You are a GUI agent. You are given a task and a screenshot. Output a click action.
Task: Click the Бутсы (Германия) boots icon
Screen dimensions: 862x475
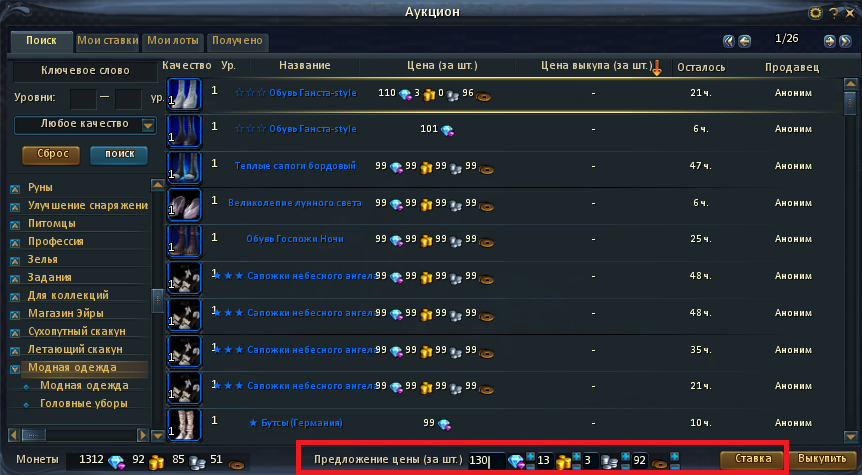tap(184, 425)
